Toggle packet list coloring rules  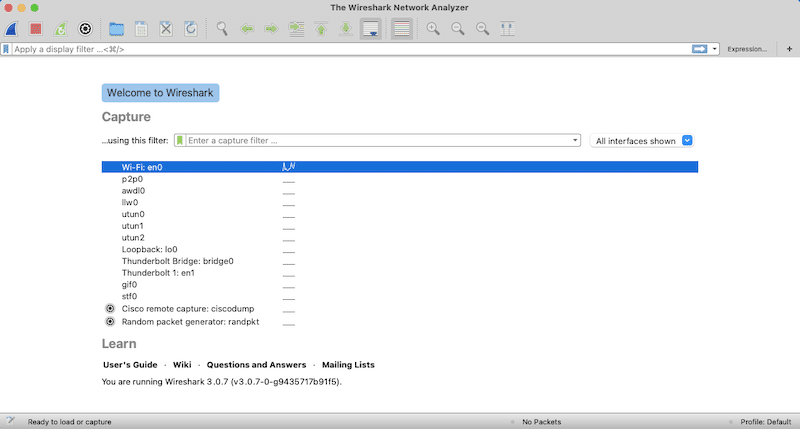click(x=402, y=29)
